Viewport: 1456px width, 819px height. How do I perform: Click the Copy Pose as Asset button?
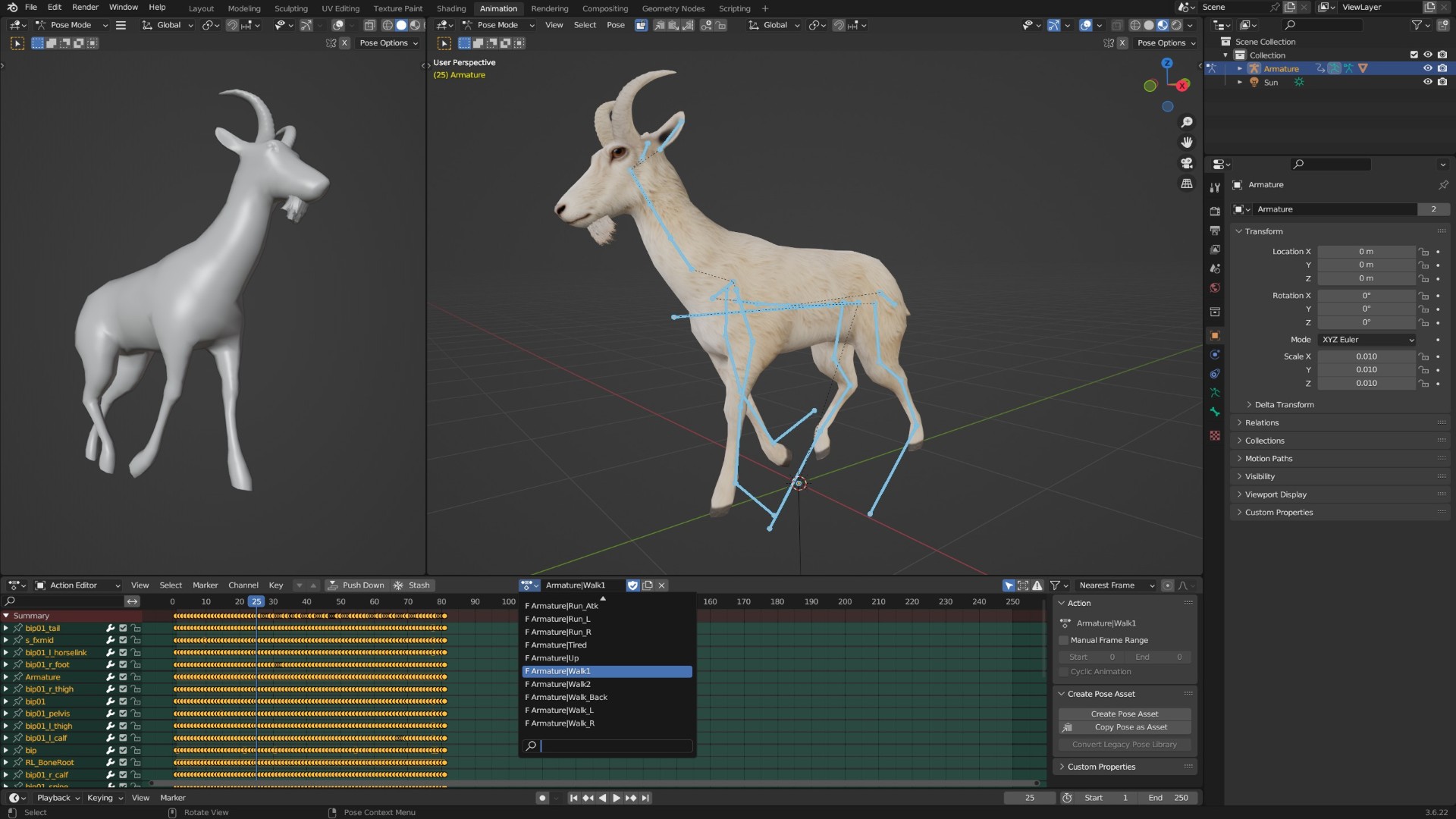tap(1125, 727)
